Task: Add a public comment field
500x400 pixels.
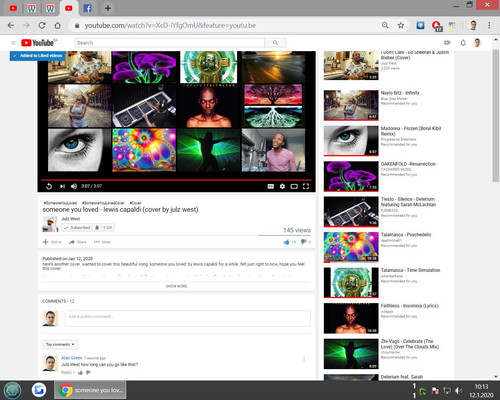Action: pos(188,318)
